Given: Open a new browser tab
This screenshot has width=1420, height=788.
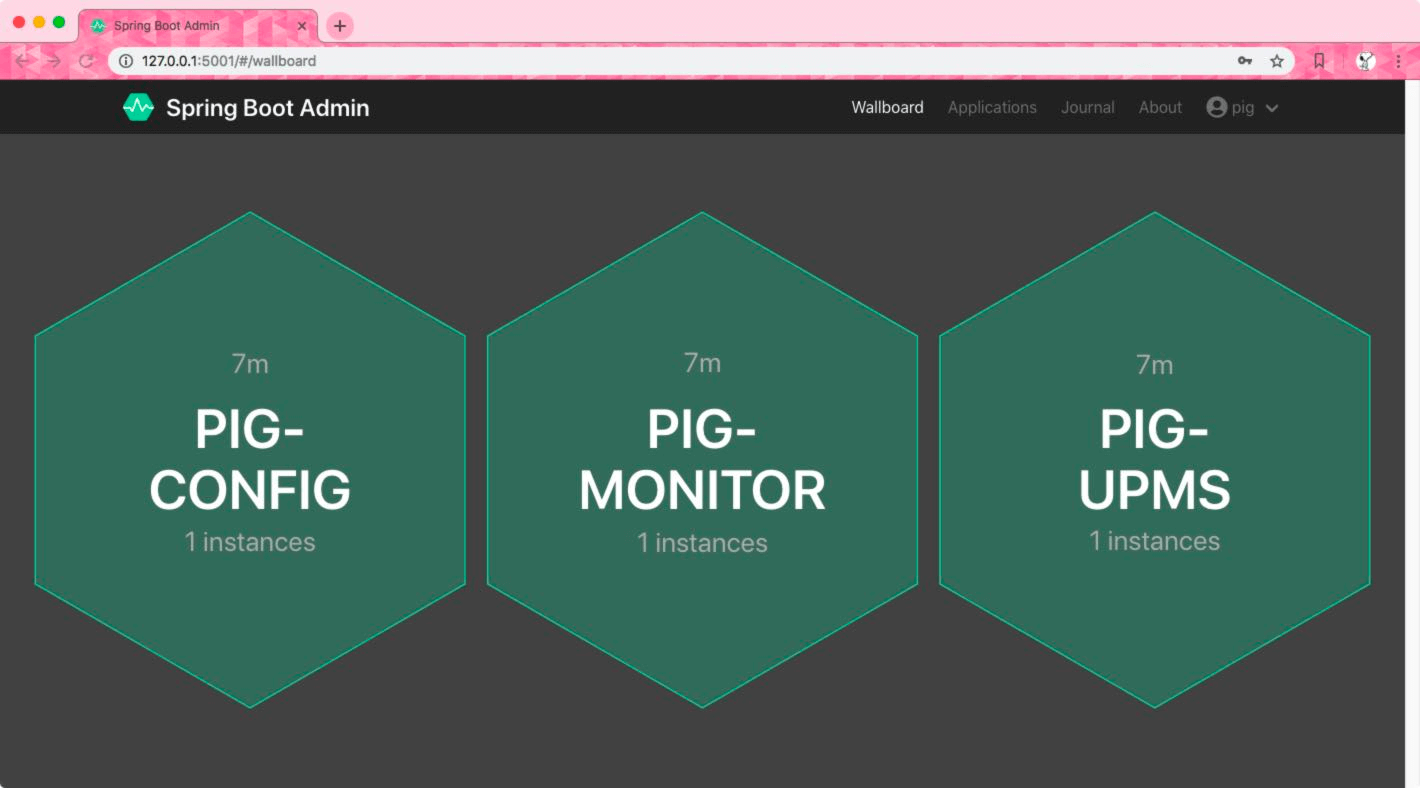Looking at the screenshot, I should [340, 26].
